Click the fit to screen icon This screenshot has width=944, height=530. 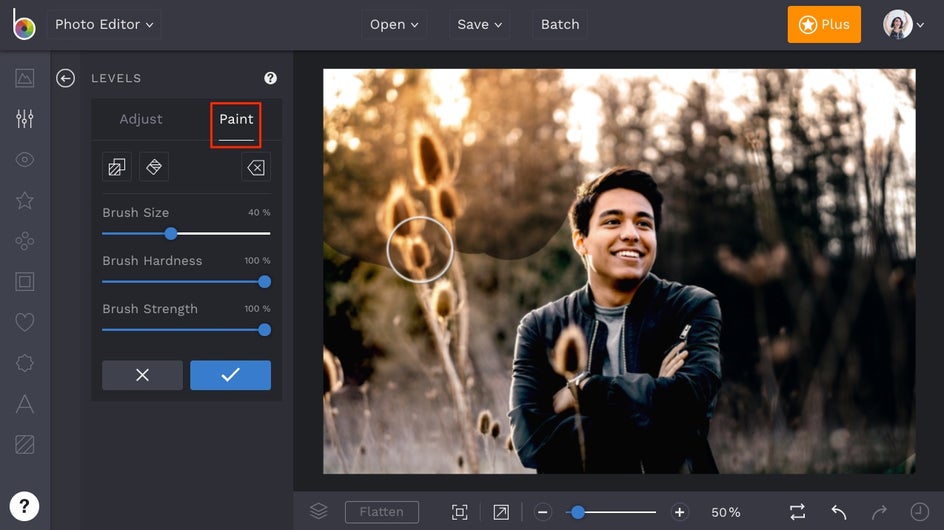tap(460, 512)
